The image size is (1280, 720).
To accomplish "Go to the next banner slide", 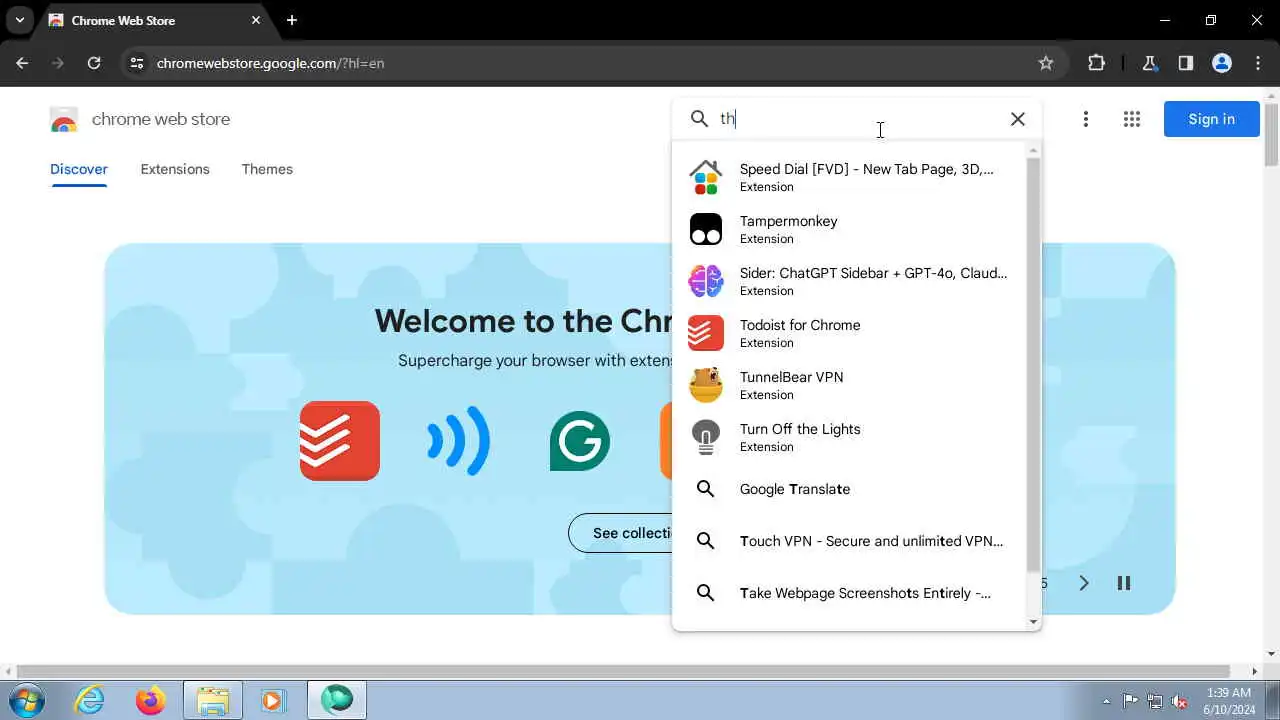I will pyautogui.click(x=1084, y=583).
